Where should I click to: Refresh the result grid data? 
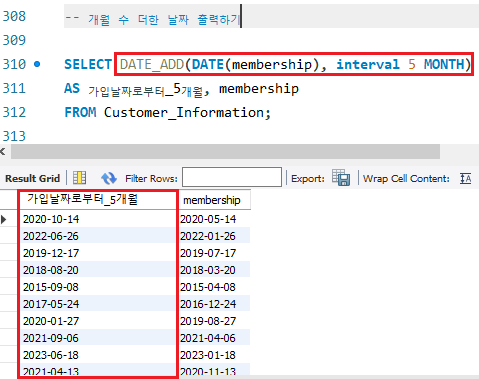(109, 178)
